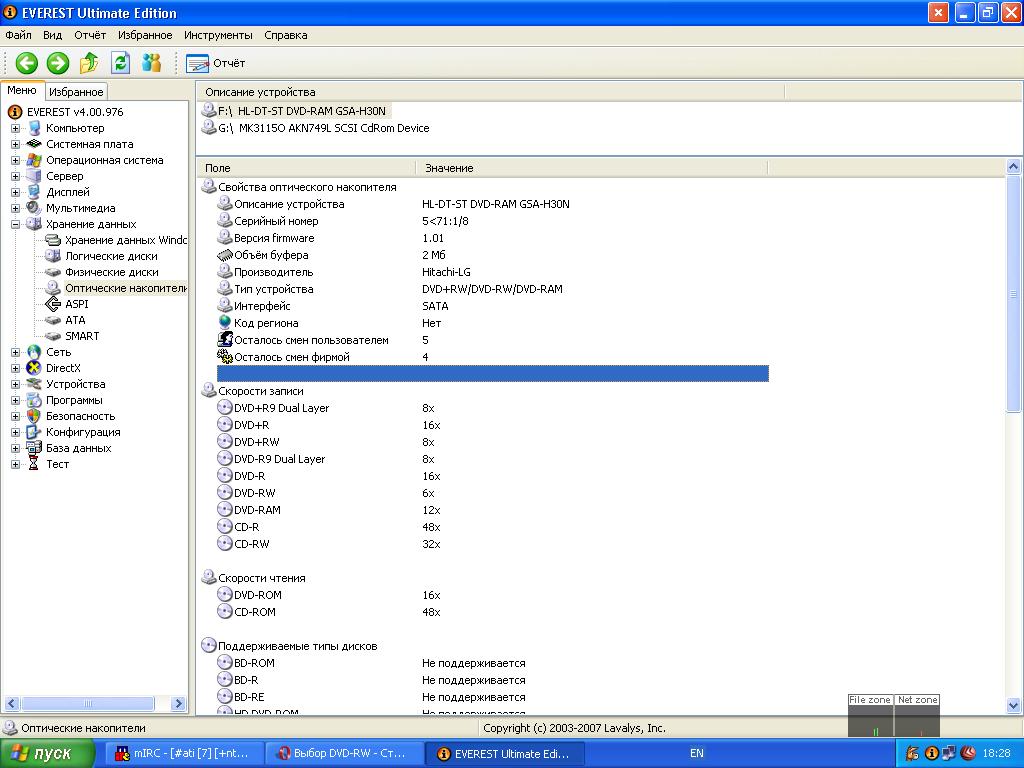This screenshot has width=1024, height=768.
Task: Open the Инструменты menu
Action: point(218,35)
